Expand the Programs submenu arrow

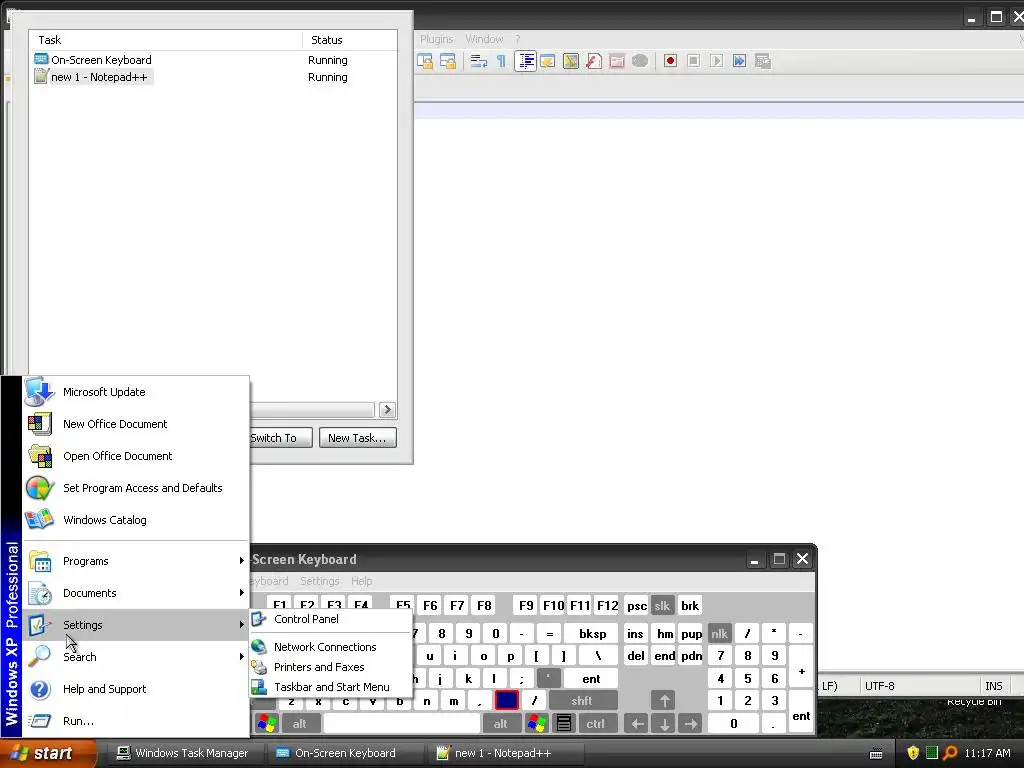pyautogui.click(x=241, y=560)
